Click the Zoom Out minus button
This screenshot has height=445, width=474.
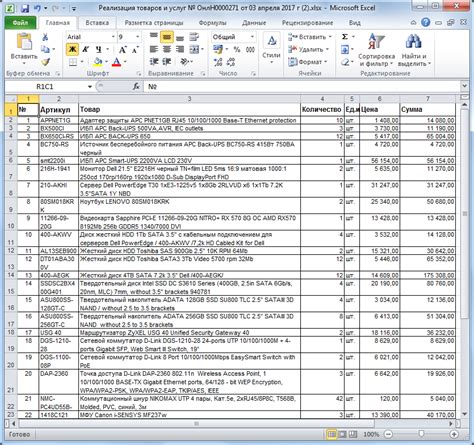(x=388, y=434)
